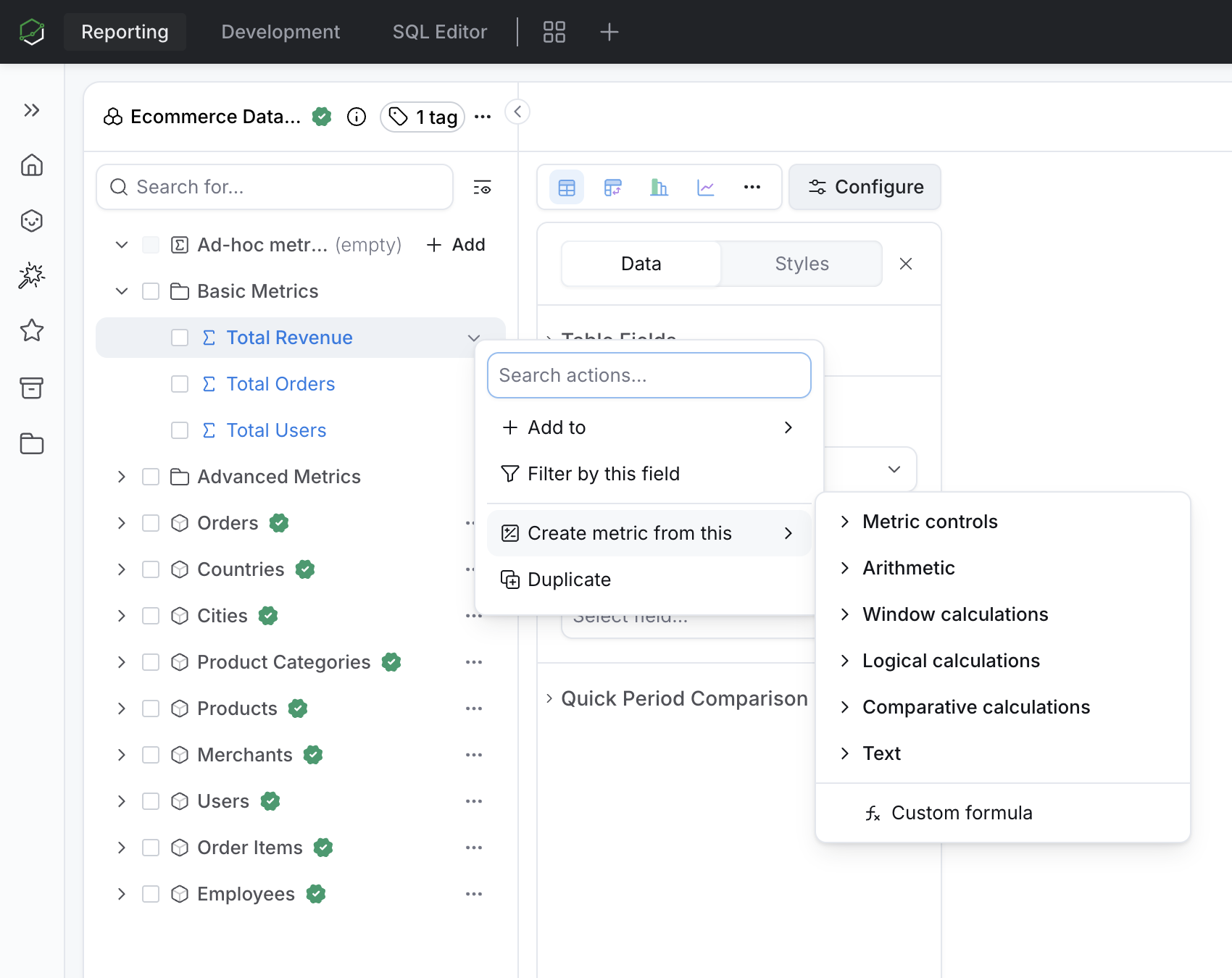This screenshot has width=1232, height=978.
Task: Open Comparative calculations submenu
Action: 1003,707
